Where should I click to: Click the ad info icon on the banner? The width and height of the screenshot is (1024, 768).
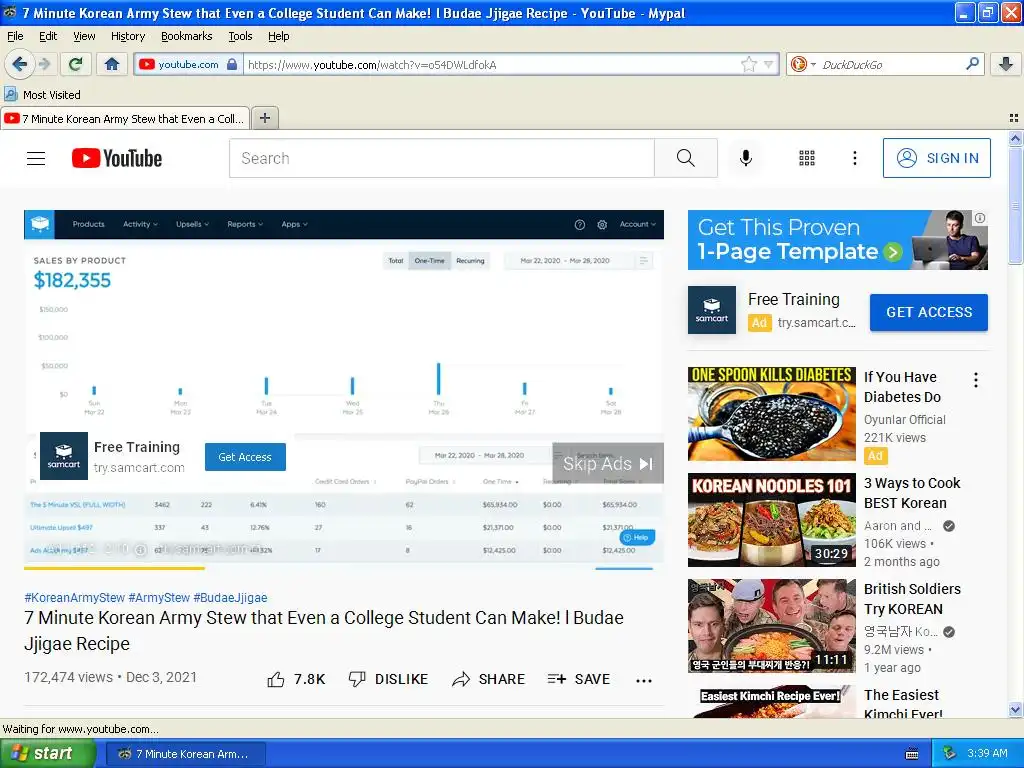point(980,218)
